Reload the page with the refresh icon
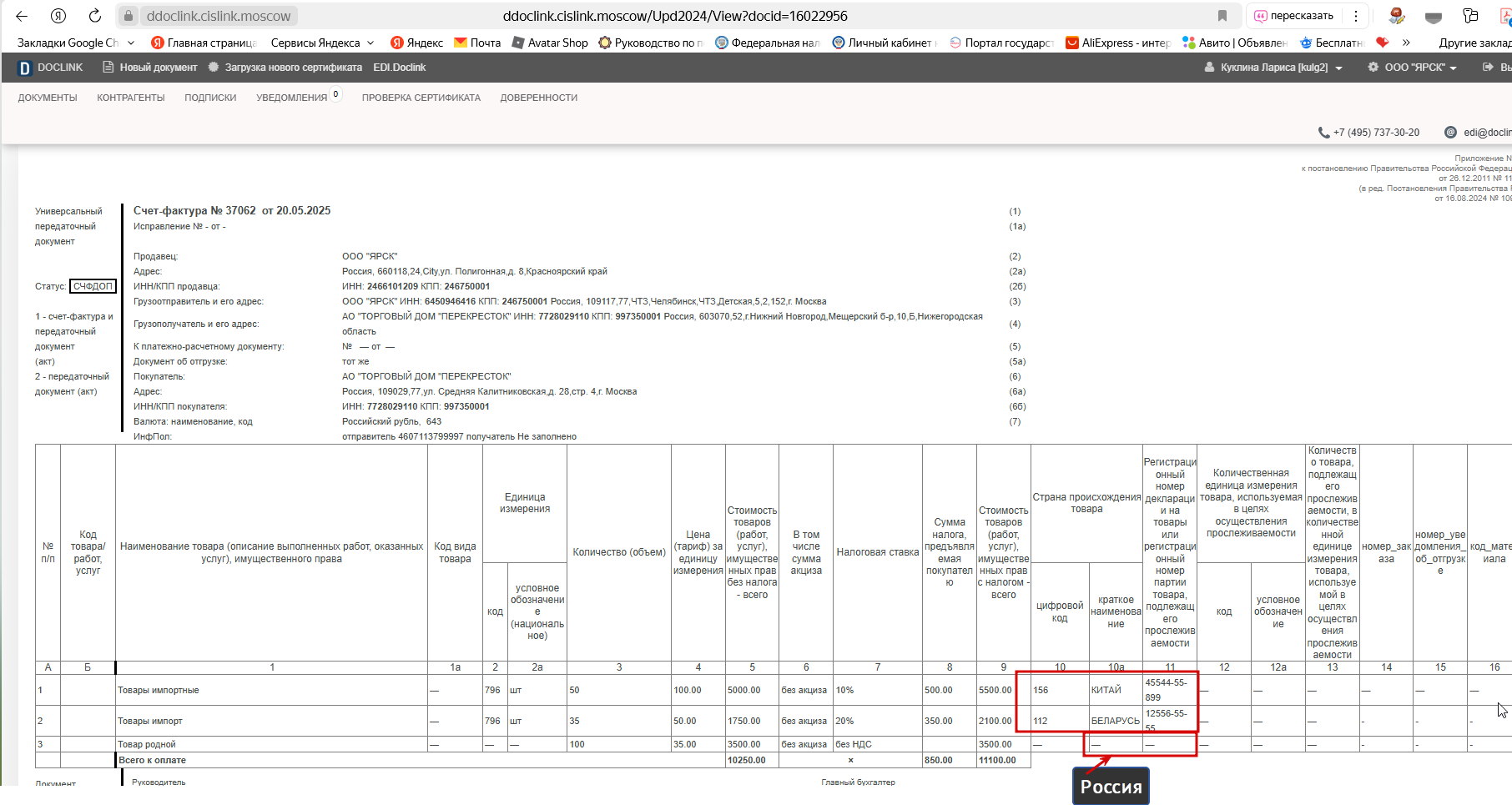 click(95, 16)
